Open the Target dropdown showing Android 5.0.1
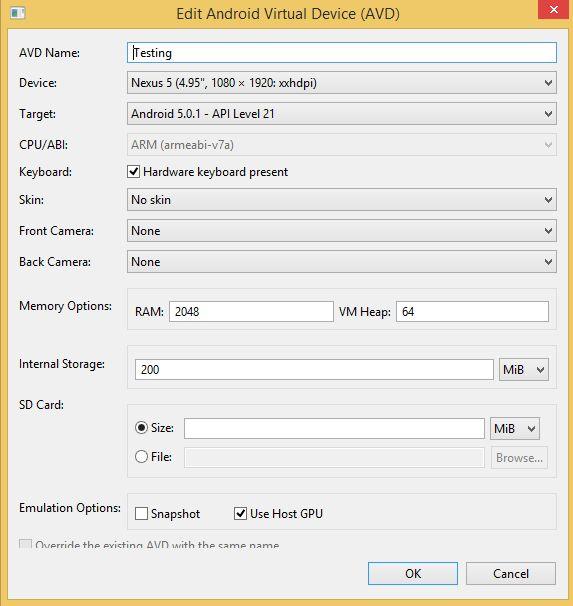573x606 pixels. click(x=342, y=114)
